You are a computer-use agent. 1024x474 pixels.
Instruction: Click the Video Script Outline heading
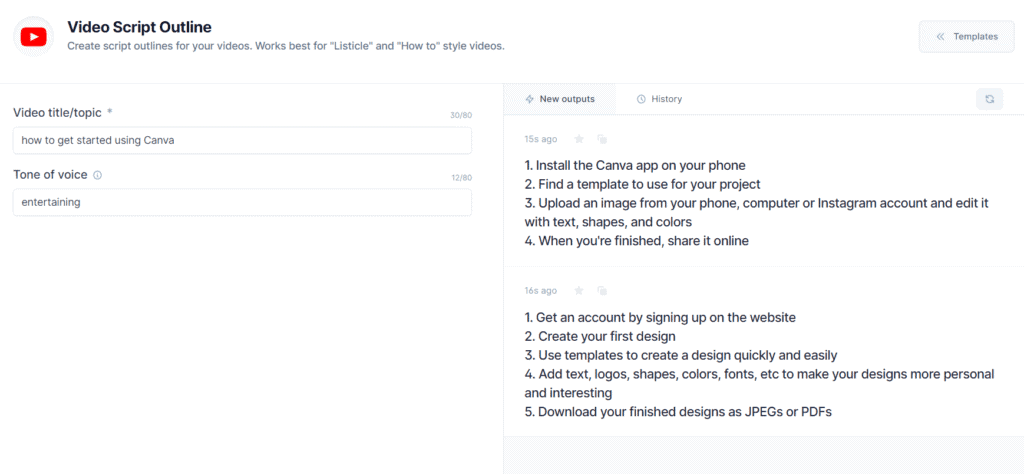pos(140,27)
